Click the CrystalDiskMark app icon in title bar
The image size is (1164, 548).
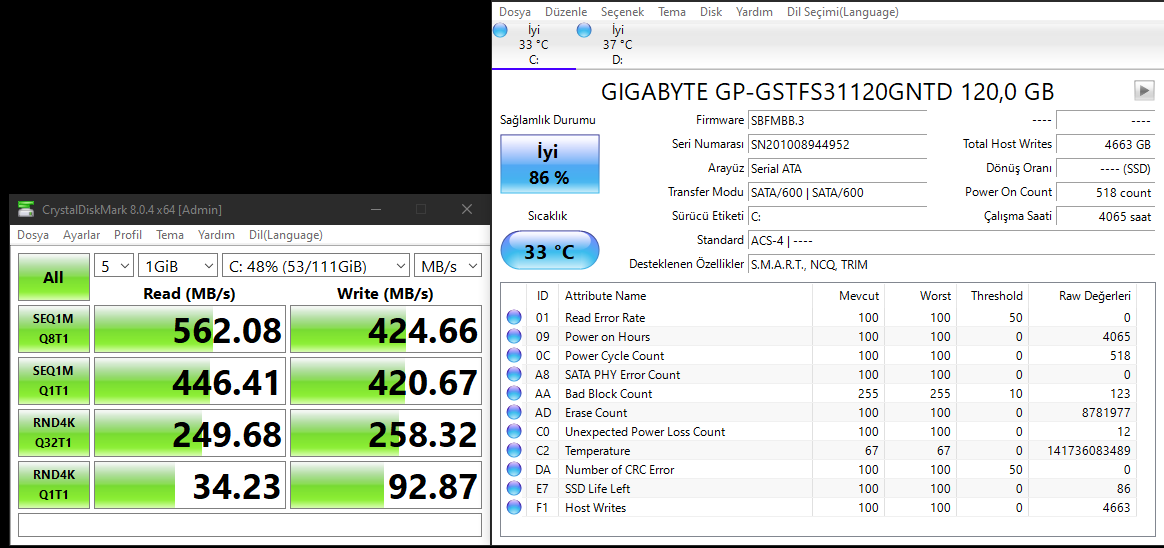click(x=26, y=209)
